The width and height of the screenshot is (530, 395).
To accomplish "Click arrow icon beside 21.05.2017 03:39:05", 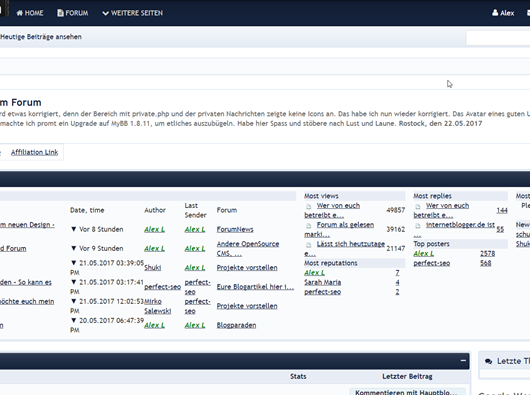I will coord(74,263).
